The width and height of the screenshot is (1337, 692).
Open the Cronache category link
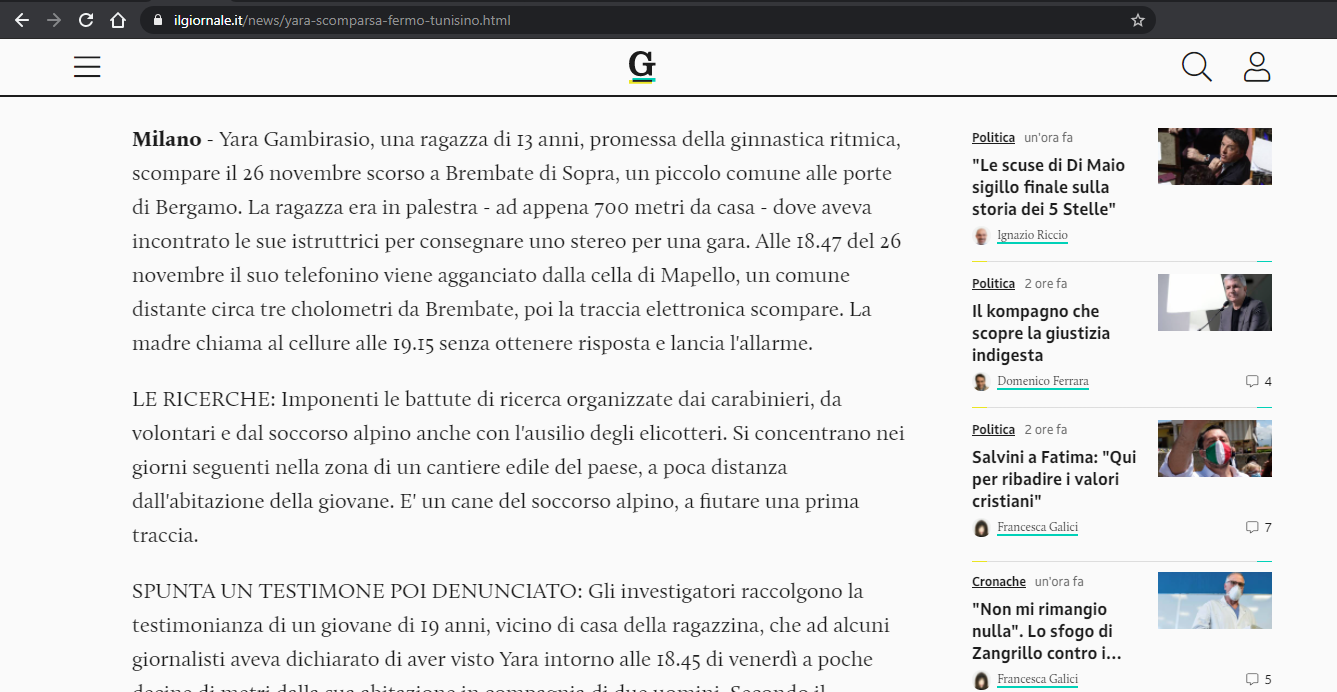pyautogui.click(x=998, y=581)
